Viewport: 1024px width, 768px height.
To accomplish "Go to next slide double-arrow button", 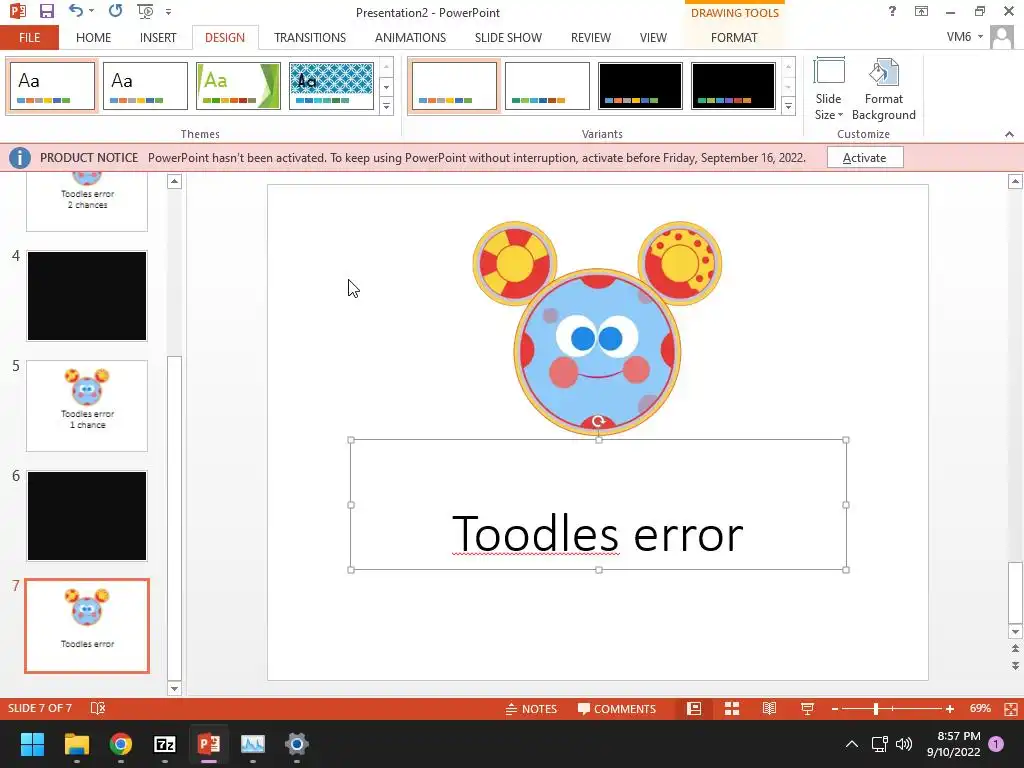I will pos(1015,665).
